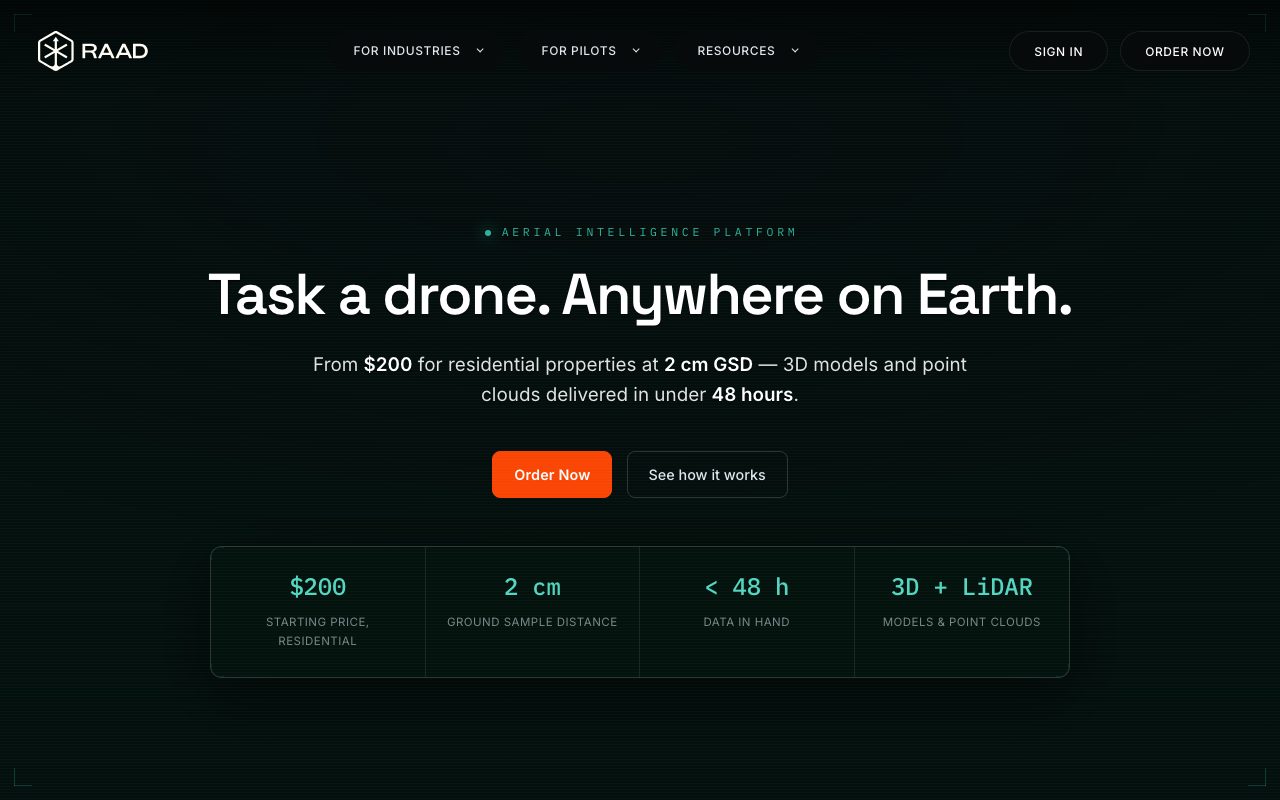Screen dimensions: 1280x800
Task: Click the < 48 h stat value
Action: click(x=747, y=587)
